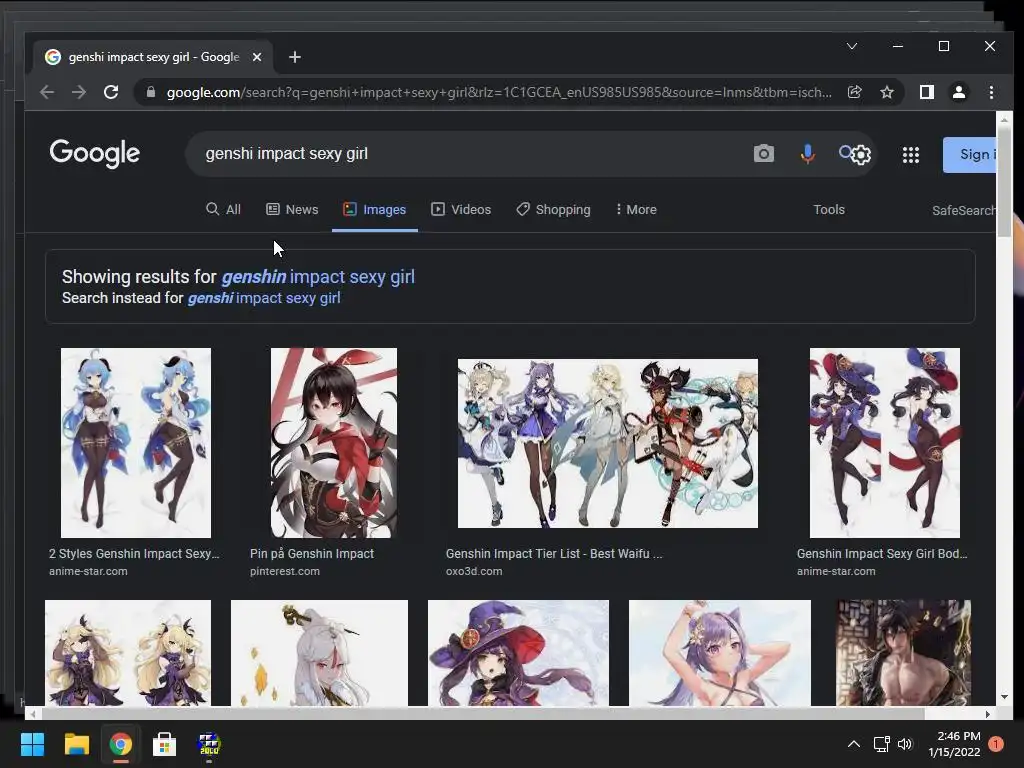This screenshot has width=1024, height=768.
Task: Click the volume speaker tray icon
Action: click(905, 744)
